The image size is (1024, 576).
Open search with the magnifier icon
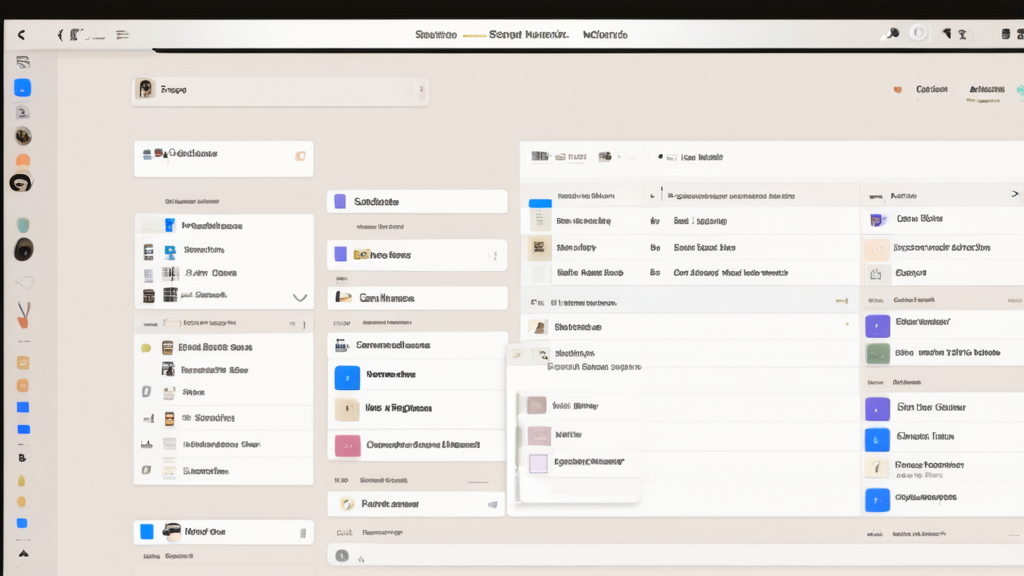pyautogui.click(x=890, y=34)
